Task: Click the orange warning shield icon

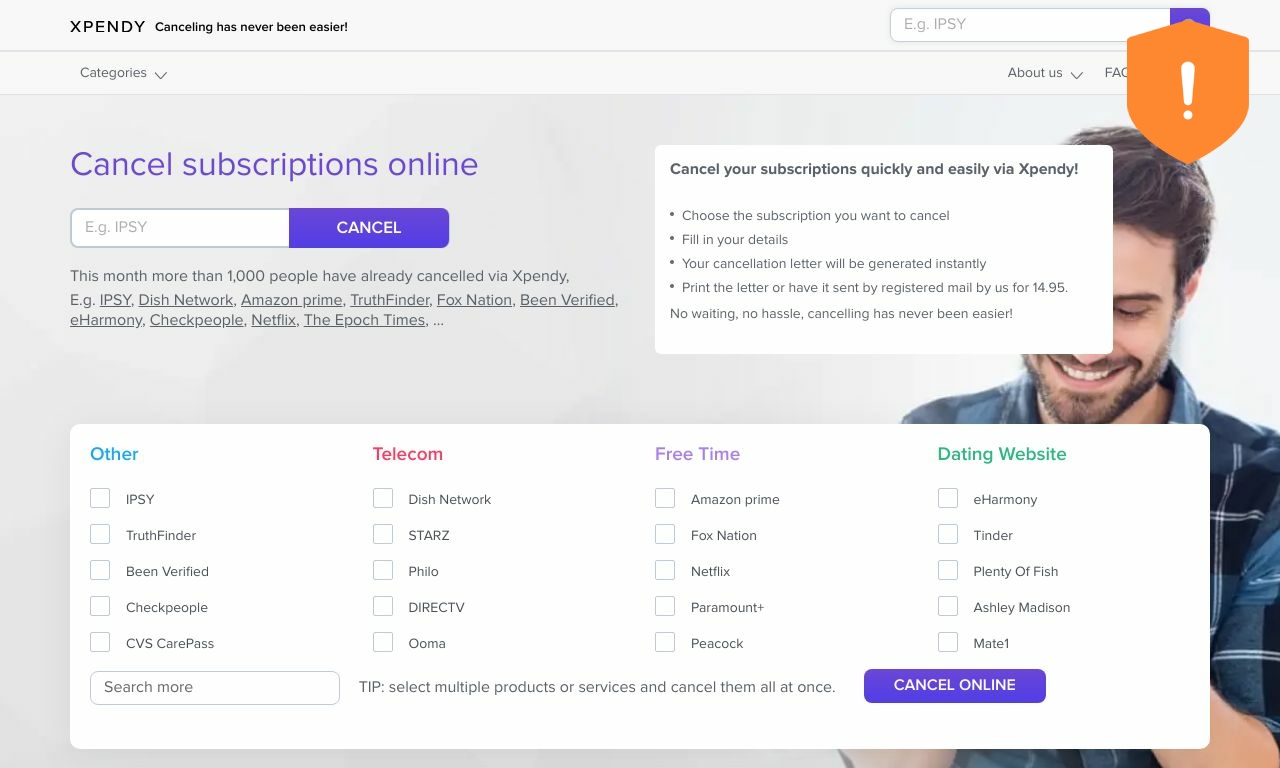Action: pyautogui.click(x=1188, y=91)
